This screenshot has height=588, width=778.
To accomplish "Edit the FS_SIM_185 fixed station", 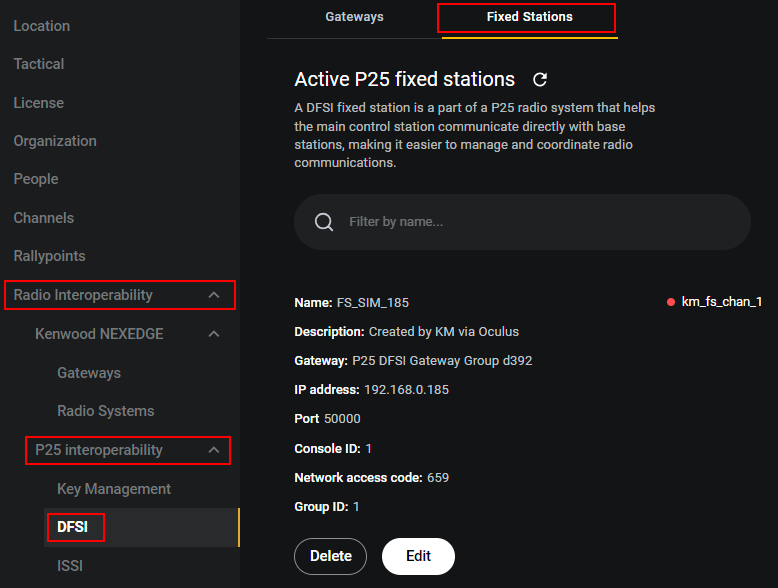I will tap(418, 556).
